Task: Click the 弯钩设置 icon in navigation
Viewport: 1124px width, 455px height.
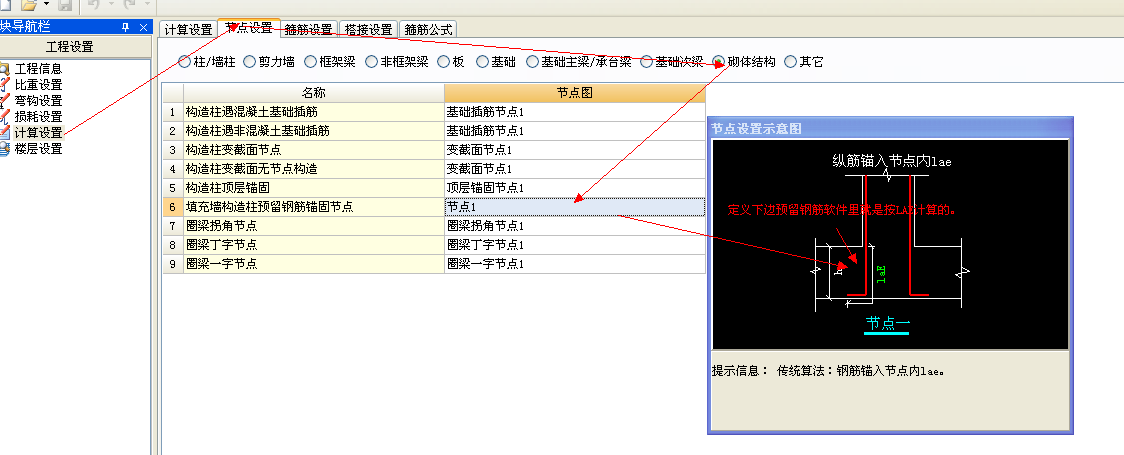Action: pyautogui.click(x=4, y=100)
